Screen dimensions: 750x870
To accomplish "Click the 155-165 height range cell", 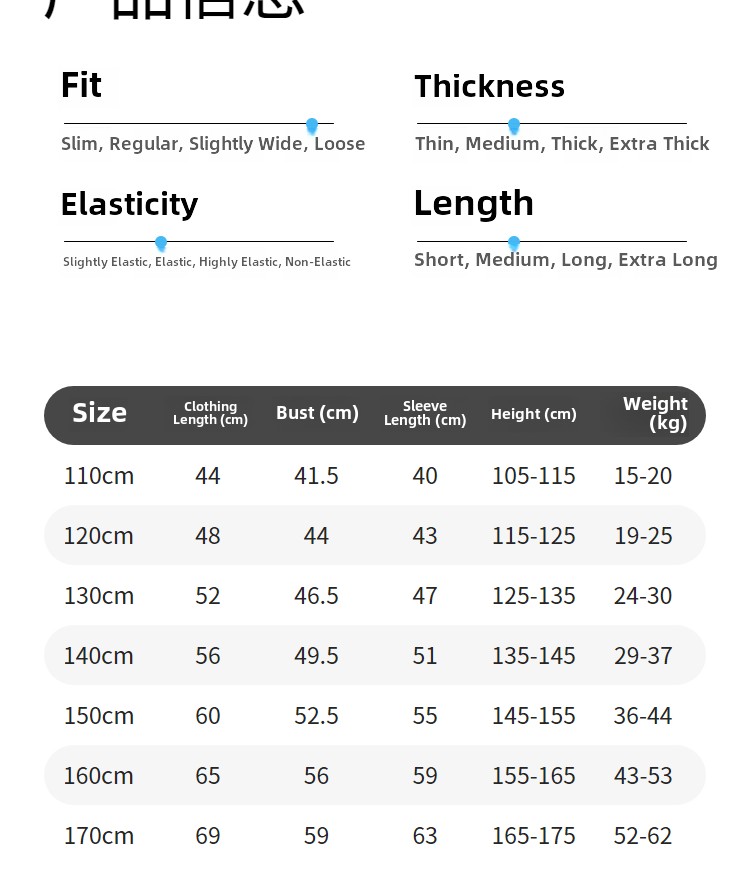I will pos(534,776).
